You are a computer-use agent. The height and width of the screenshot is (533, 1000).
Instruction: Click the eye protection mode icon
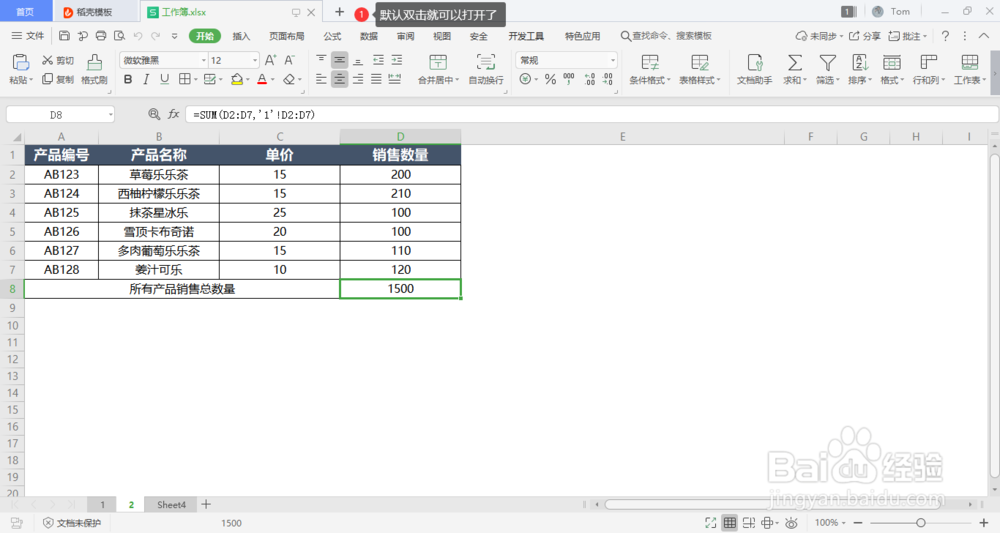point(791,523)
